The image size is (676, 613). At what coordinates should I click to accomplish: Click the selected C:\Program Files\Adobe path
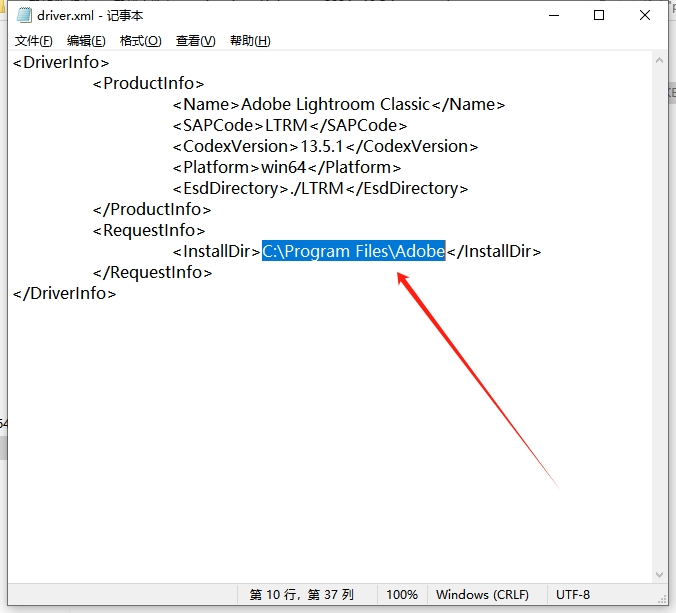coord(354,251)
